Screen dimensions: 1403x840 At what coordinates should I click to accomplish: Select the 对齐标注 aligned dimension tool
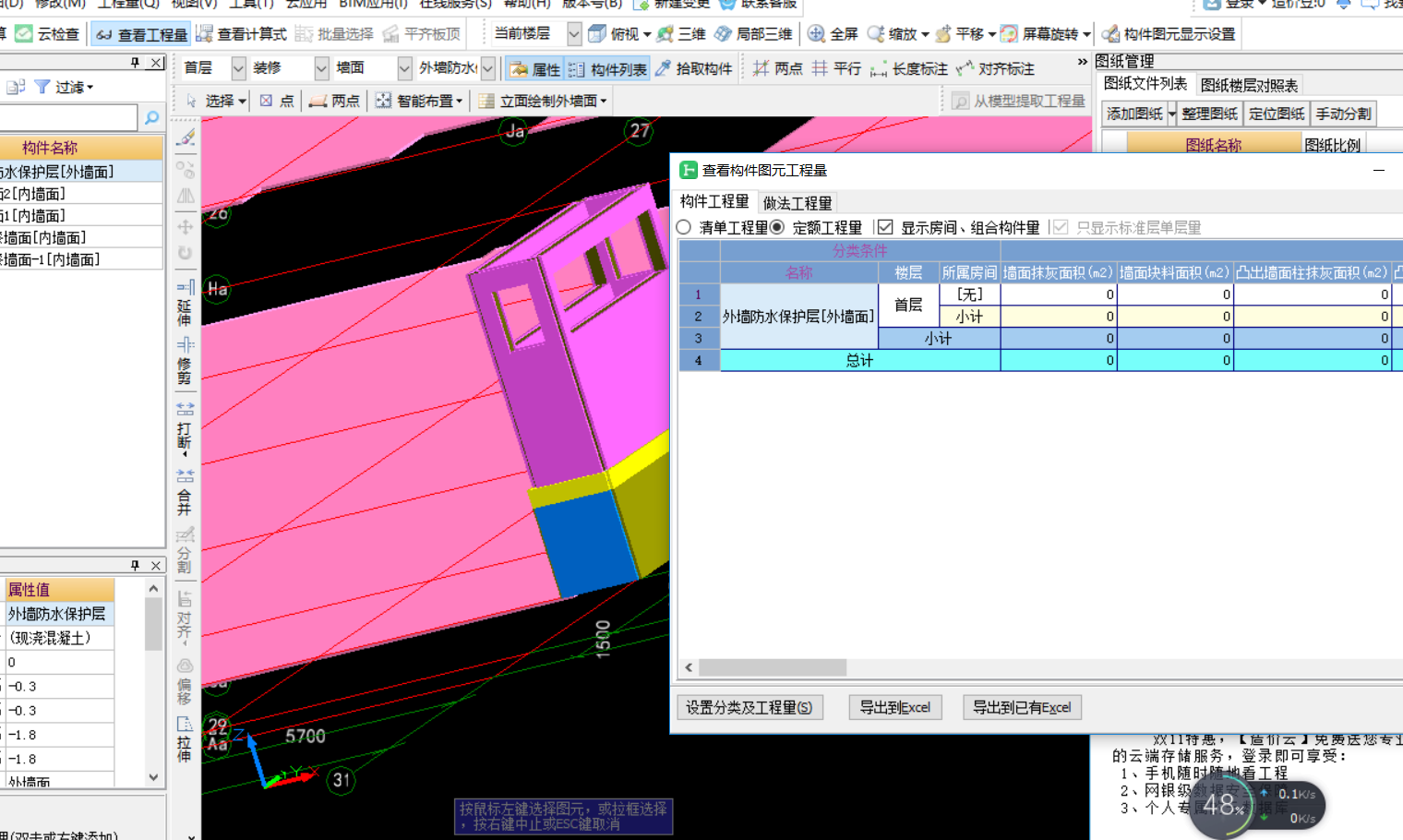(x=995, y=69)
